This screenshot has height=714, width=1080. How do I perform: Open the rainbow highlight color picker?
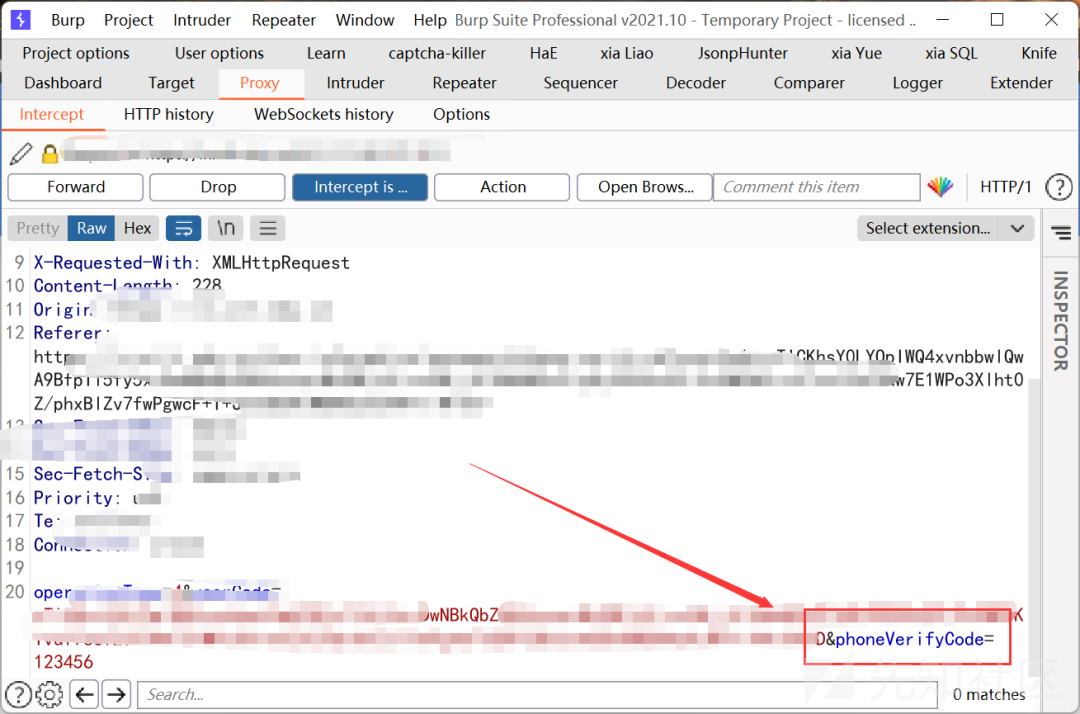click(x=940, y=187)
